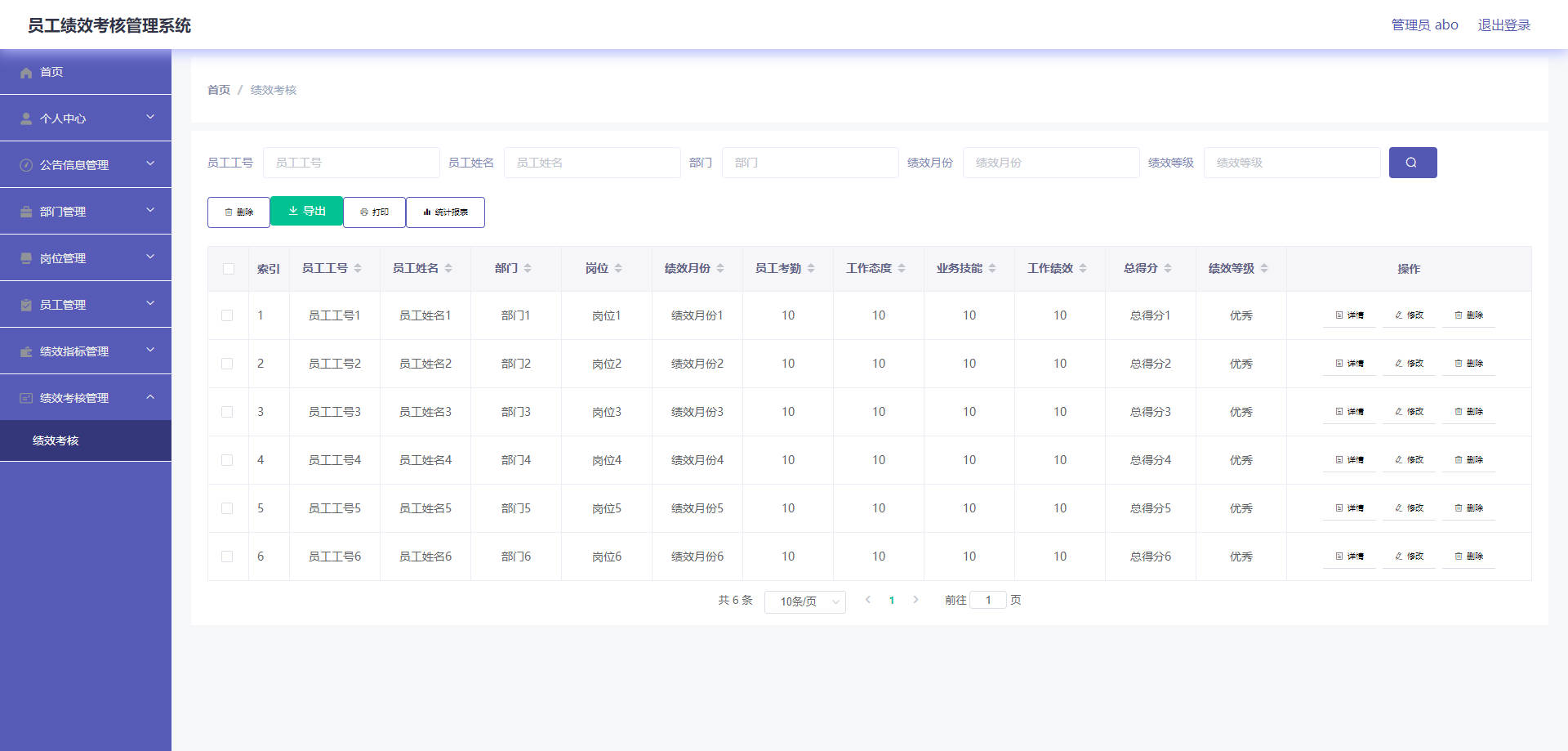Click 删除 for row 员工工号3
This screenshot has height=751, width=1568.
pos(1468,412)
